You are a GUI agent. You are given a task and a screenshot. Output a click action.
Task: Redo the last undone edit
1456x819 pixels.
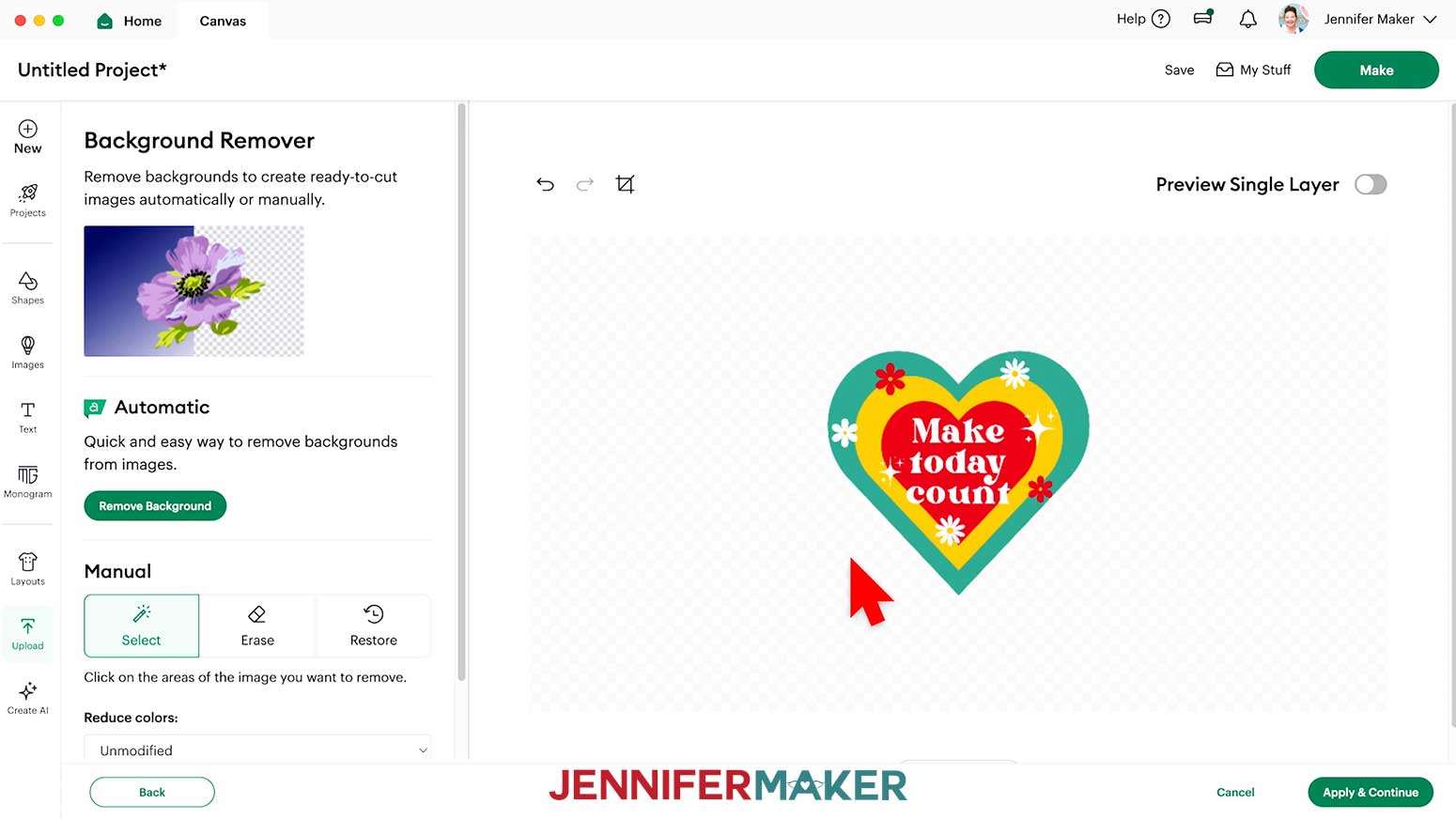pos(585,184)
